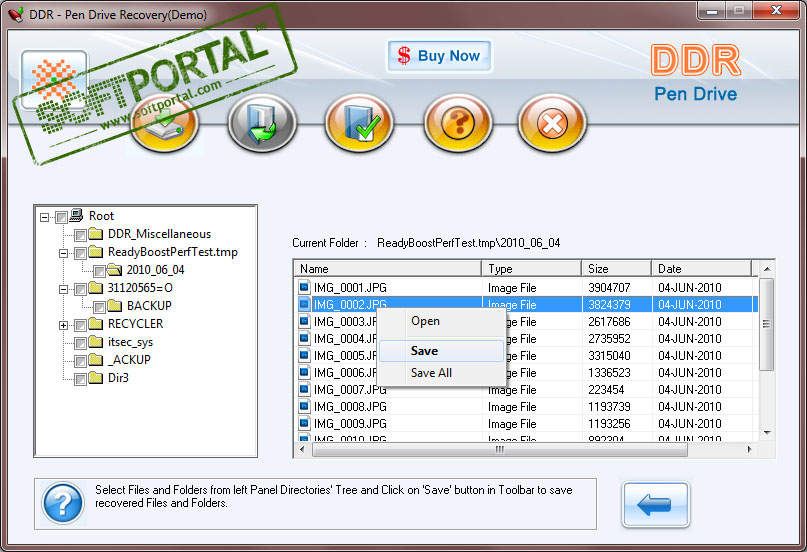Click the file icon of IMG_0001.JPG
The height and width of the screenshot is (552, 807).
(305, 287)
